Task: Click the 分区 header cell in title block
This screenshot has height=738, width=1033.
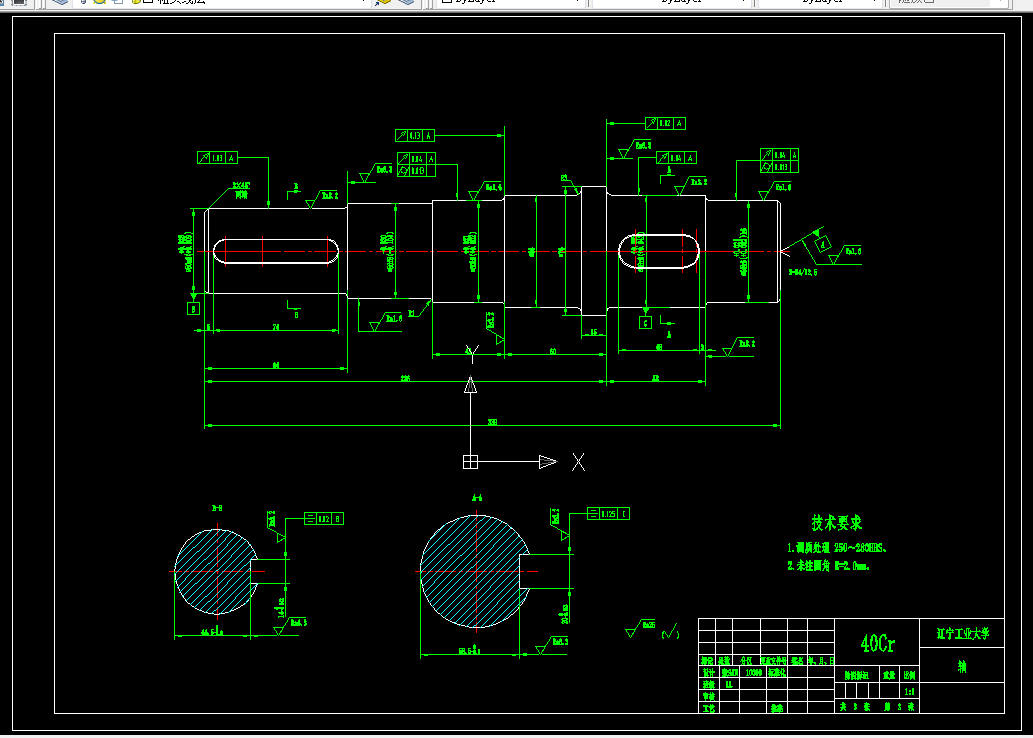Action: pyautogui.click(x=746, y=660)
